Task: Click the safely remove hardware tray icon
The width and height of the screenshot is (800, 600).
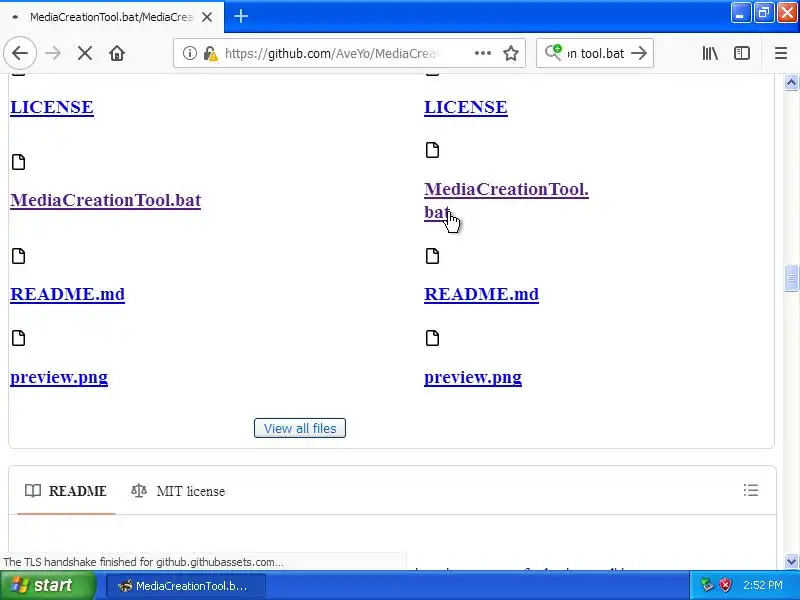Action: 707,585
